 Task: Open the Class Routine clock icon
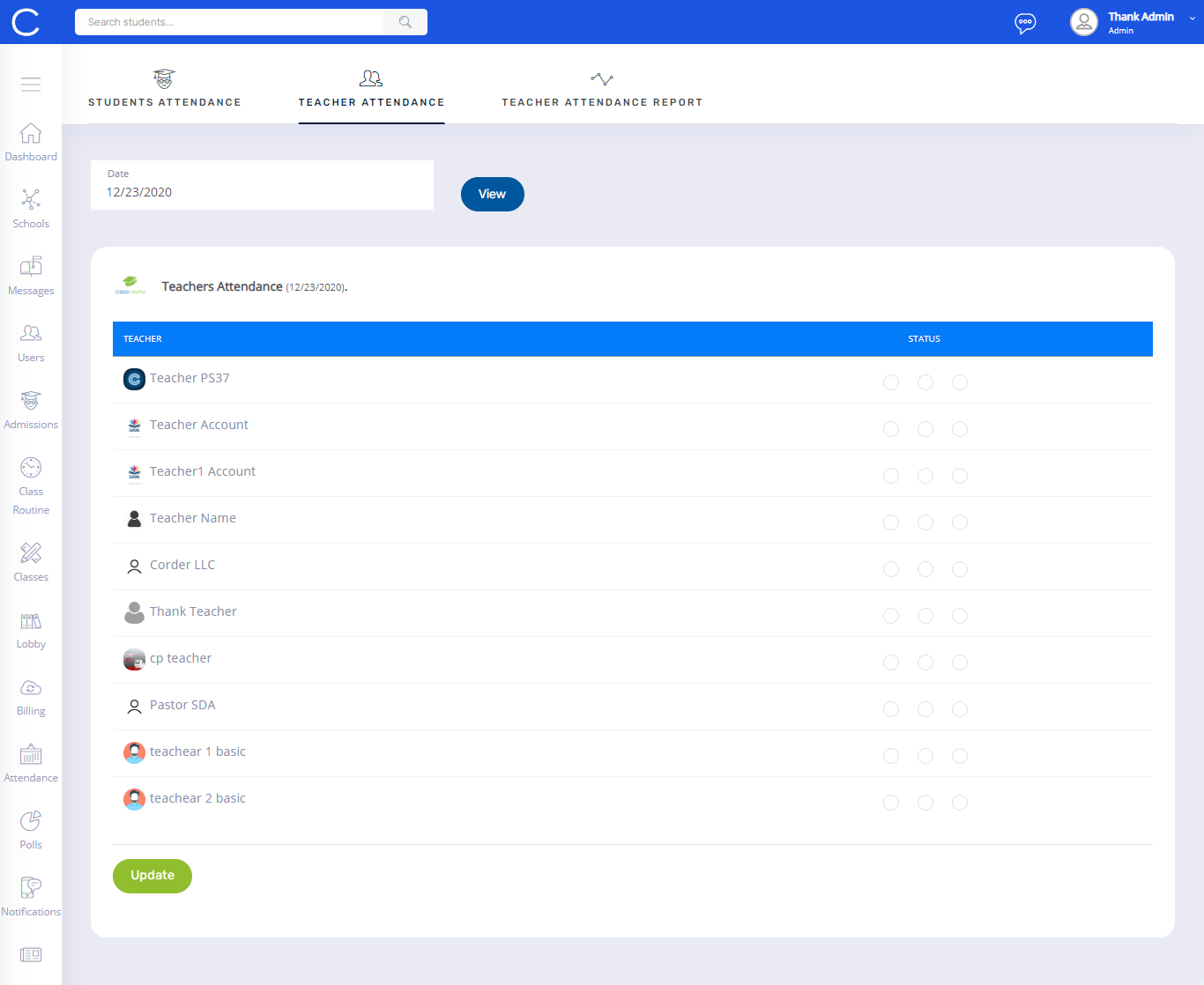pyautogui.click(x=31, y=468)
